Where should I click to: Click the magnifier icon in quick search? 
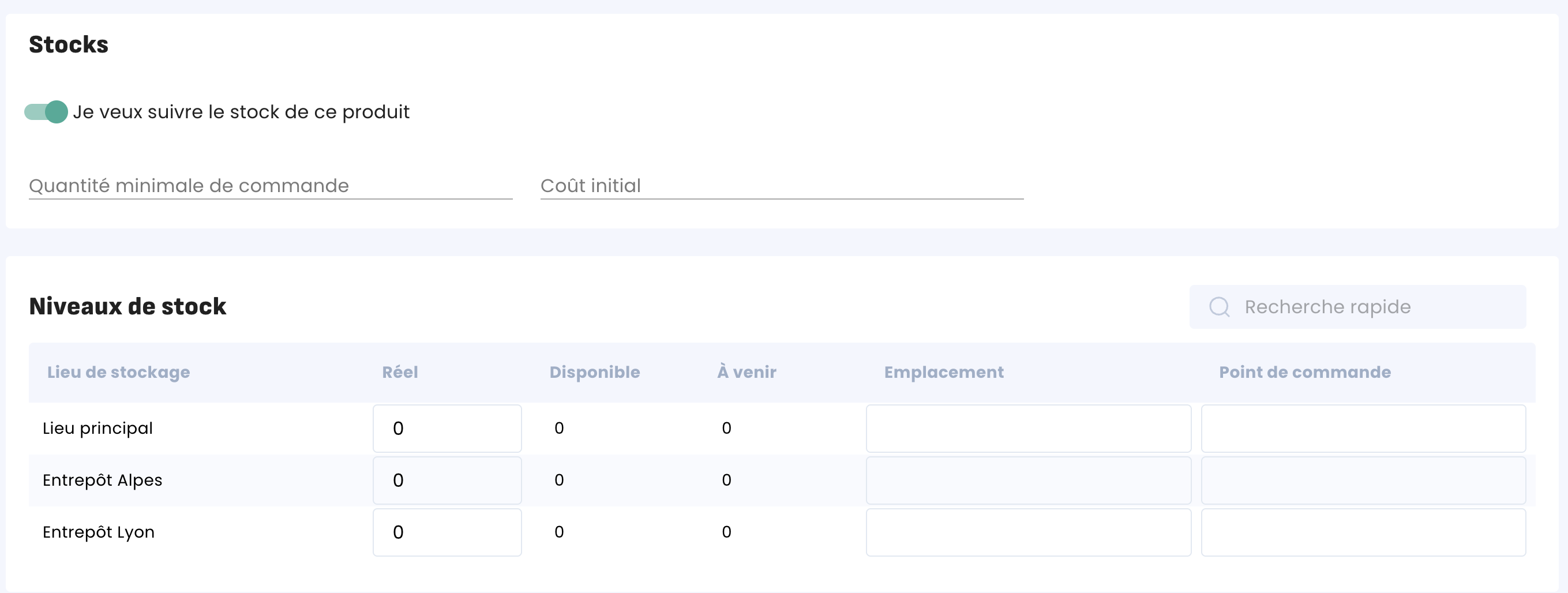(x=1219, y=307)
